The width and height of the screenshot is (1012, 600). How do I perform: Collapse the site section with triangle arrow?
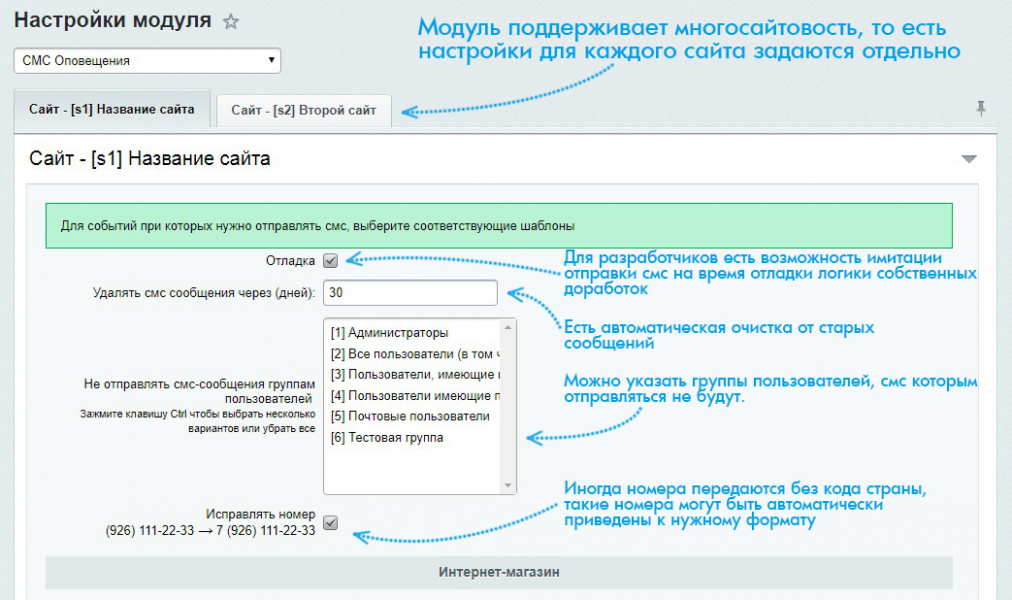click(x=969, y=159)
